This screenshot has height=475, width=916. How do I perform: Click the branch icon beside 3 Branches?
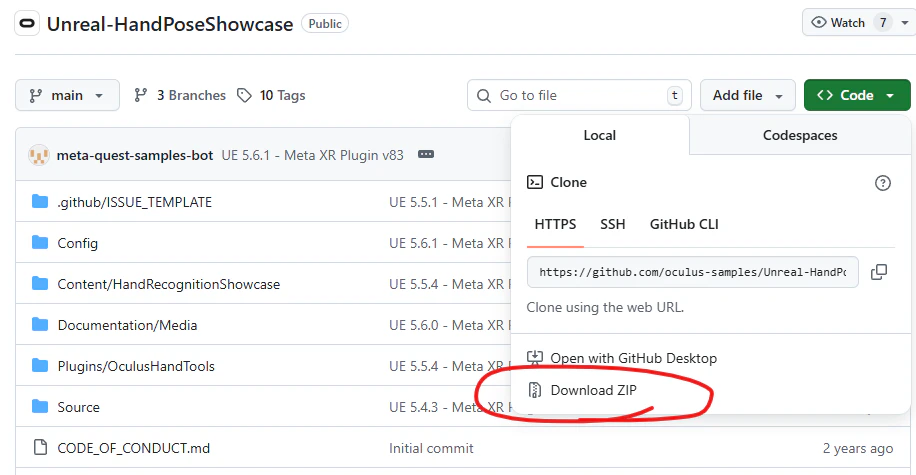point(140,95)
